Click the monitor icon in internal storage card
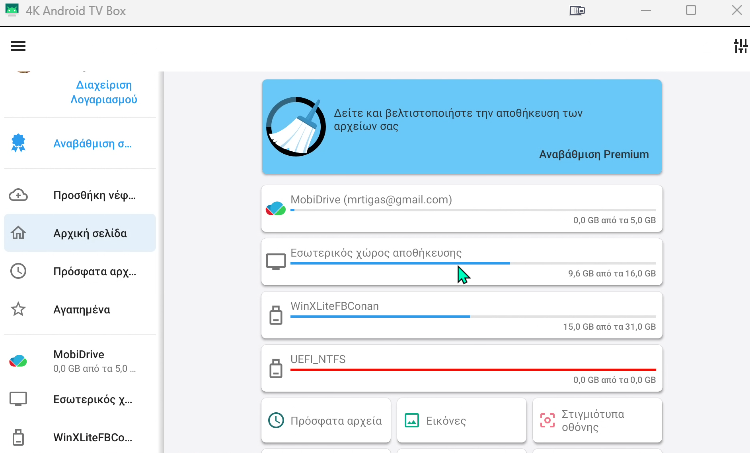Screen dimensions: 750x453 tap(276, 262)
